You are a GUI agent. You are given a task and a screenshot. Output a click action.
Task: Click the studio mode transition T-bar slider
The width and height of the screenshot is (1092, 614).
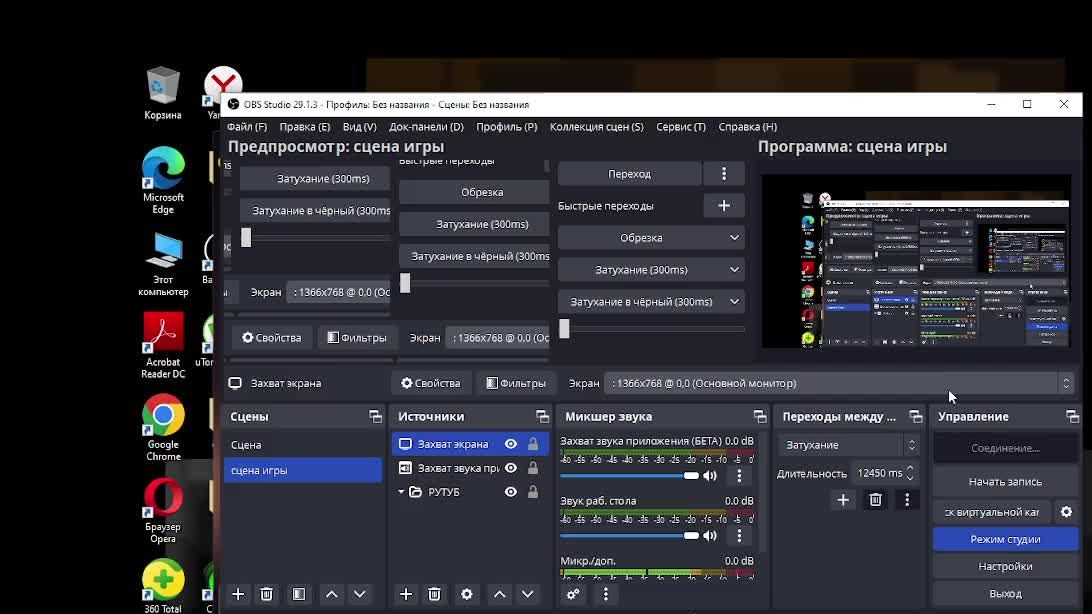pos(564,329)
